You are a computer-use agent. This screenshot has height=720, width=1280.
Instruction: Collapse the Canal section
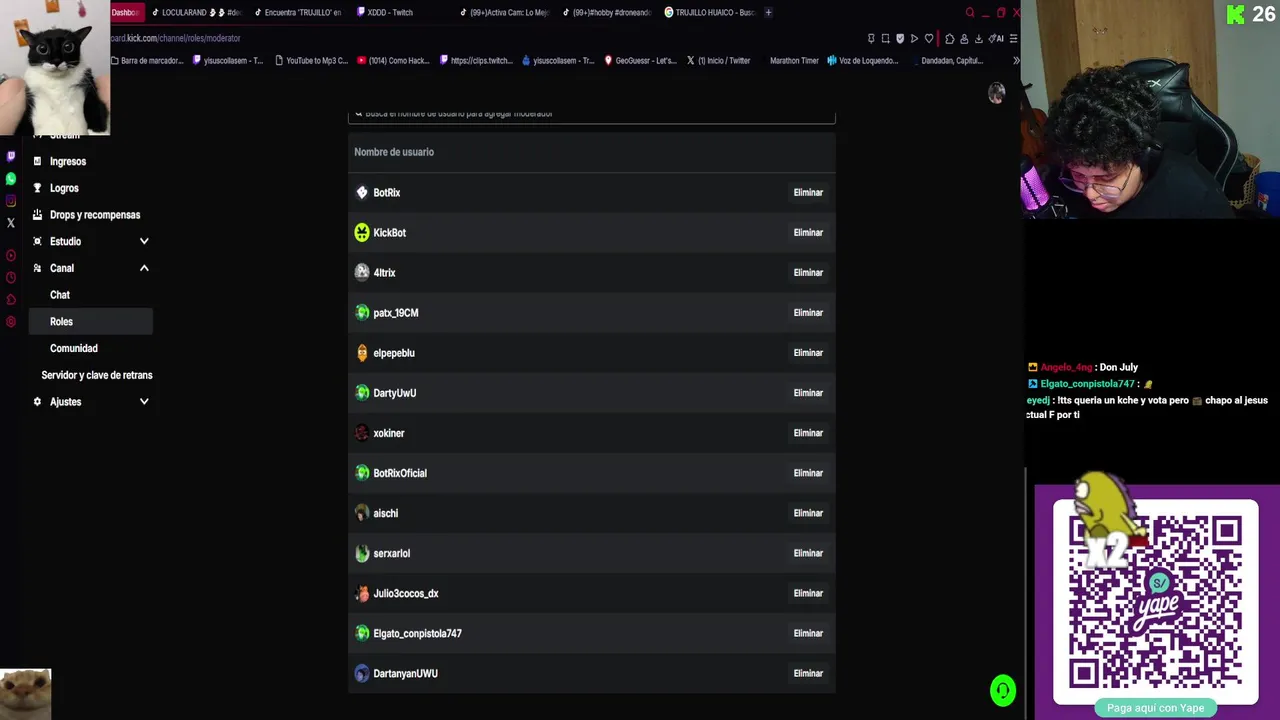pos(144,268)
